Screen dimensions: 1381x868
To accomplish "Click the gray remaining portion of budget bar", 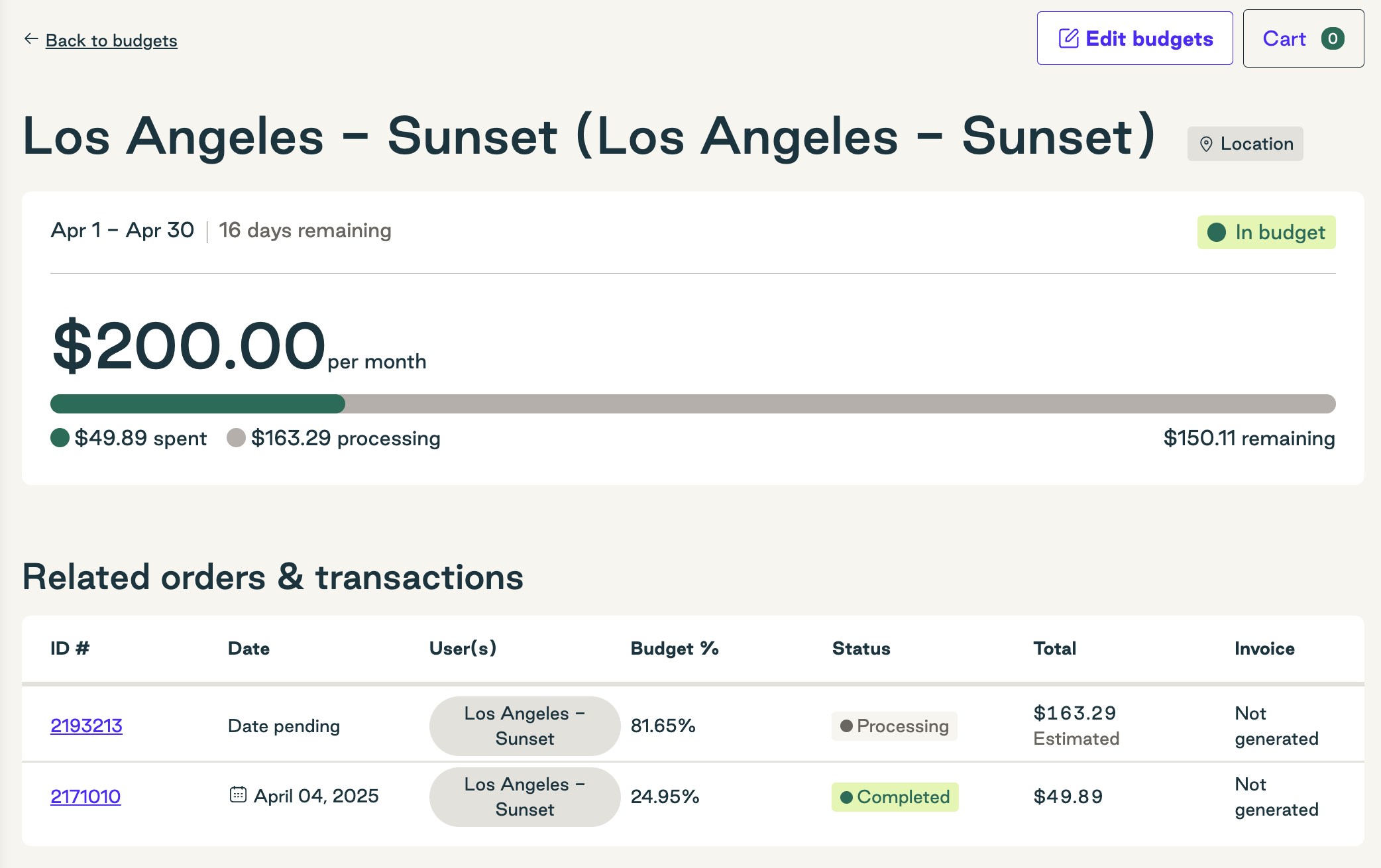I will (x=840, y=404).
